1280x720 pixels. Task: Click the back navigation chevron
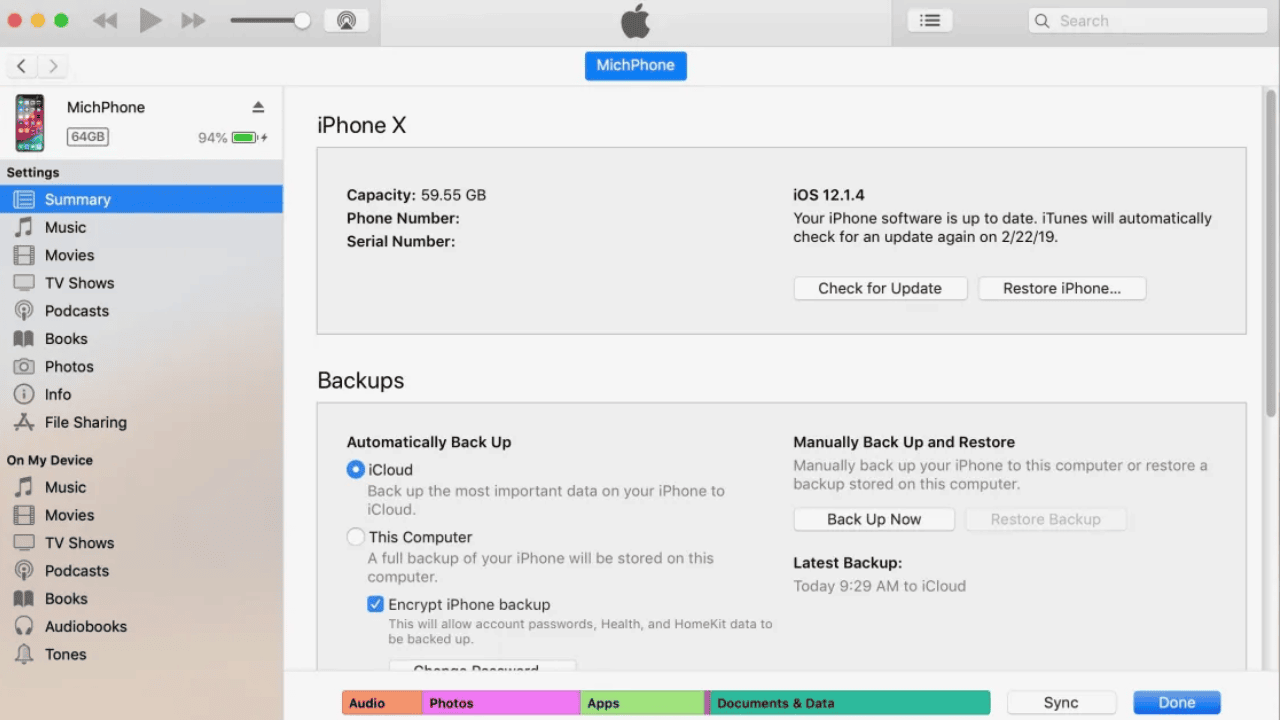tap(22, 66)
